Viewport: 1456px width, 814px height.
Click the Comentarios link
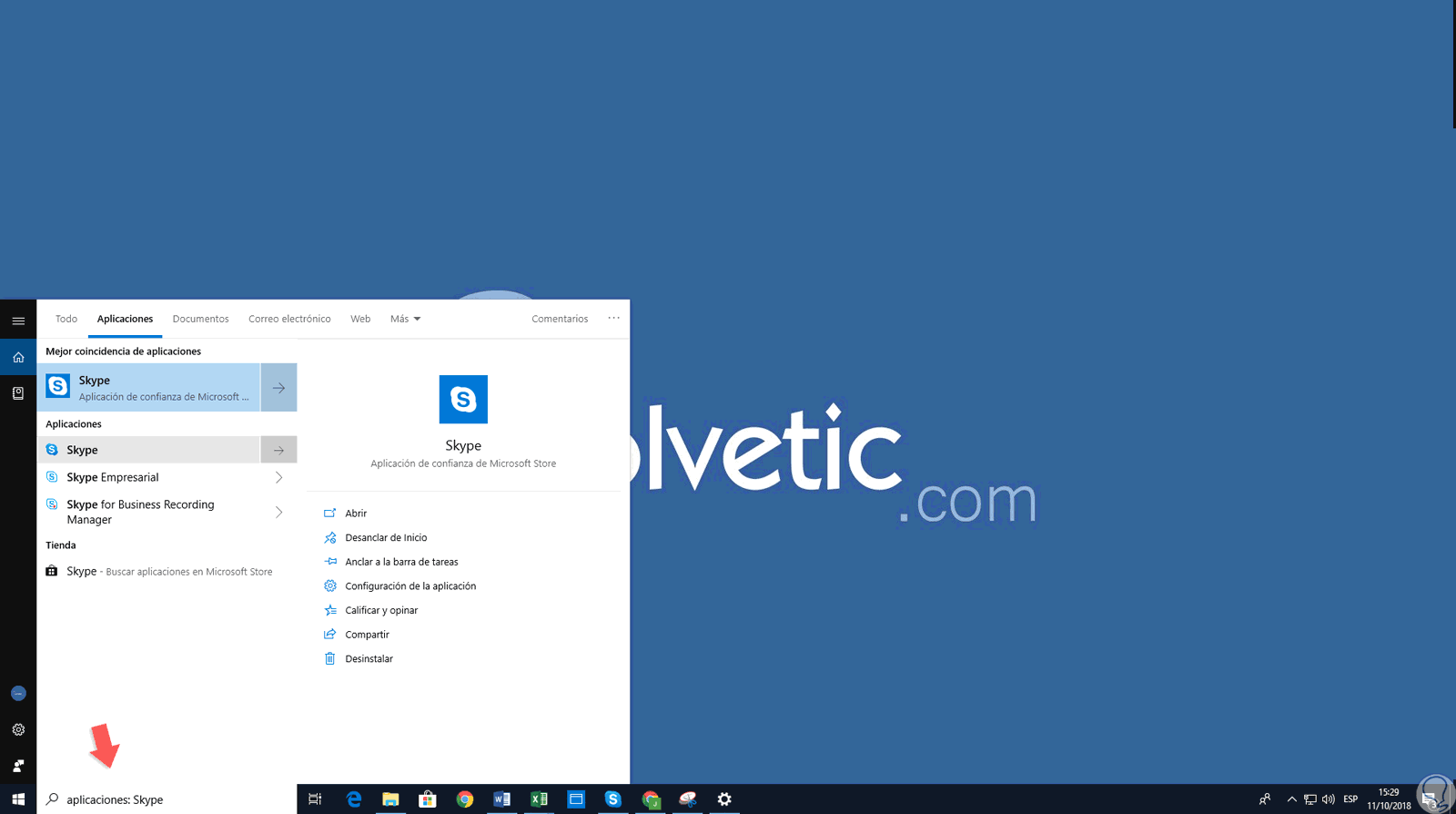point(560,319)
